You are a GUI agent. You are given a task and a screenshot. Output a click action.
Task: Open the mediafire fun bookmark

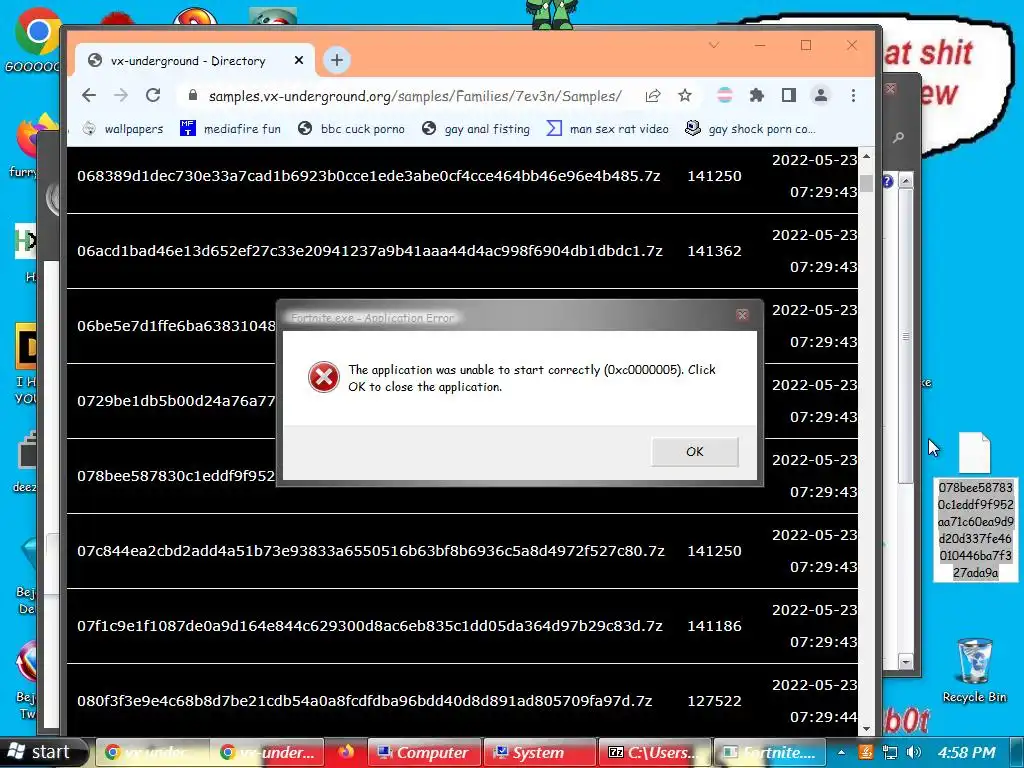pyautogui.click(x=230, y=129)
